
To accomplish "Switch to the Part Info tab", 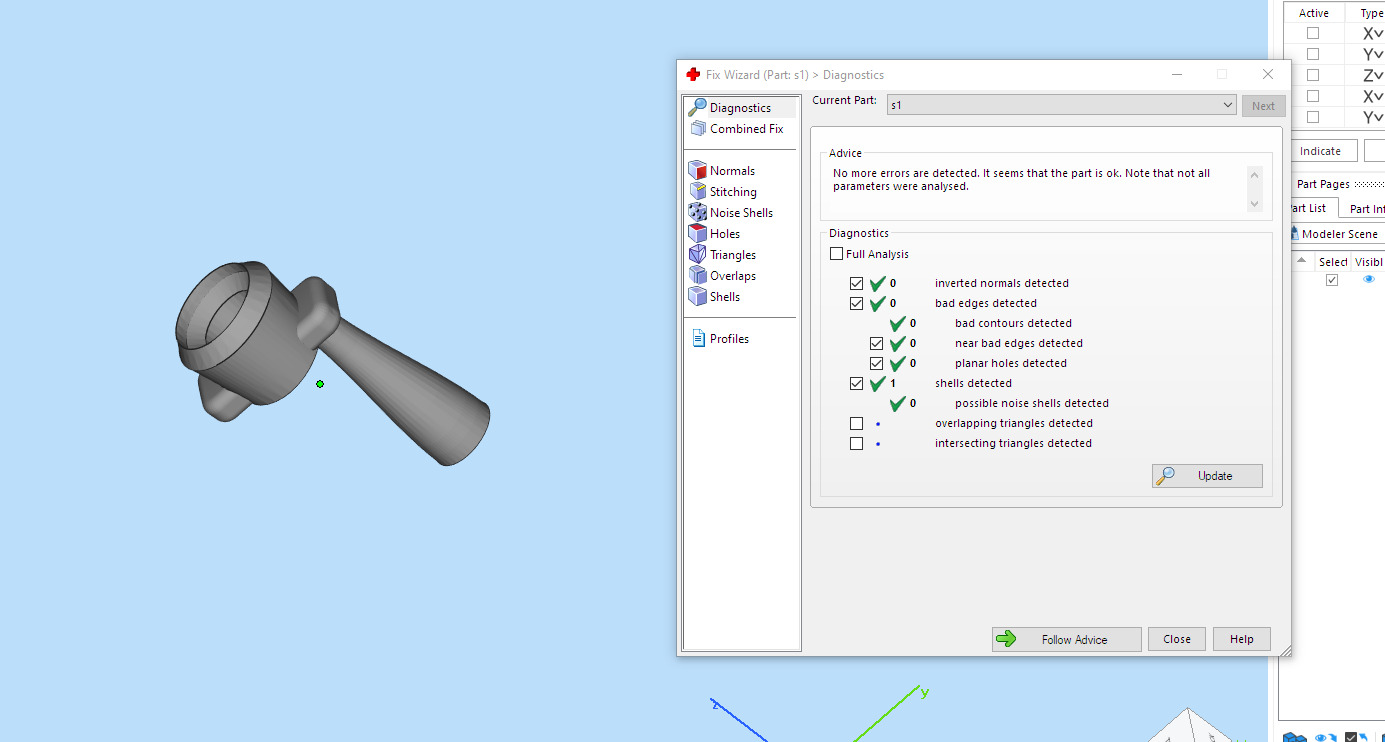I will click(x=1365, y=209).
